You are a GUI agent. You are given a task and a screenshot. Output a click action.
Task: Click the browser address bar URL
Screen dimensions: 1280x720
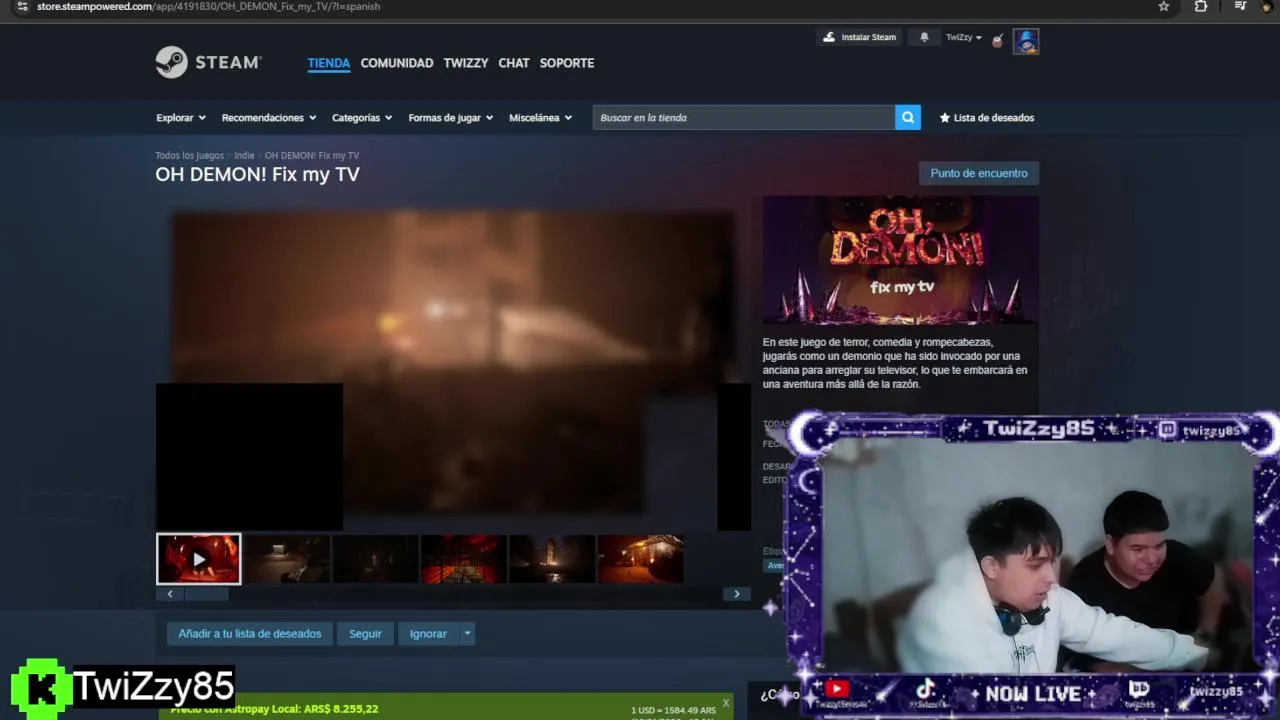click(x=208, y=6)
